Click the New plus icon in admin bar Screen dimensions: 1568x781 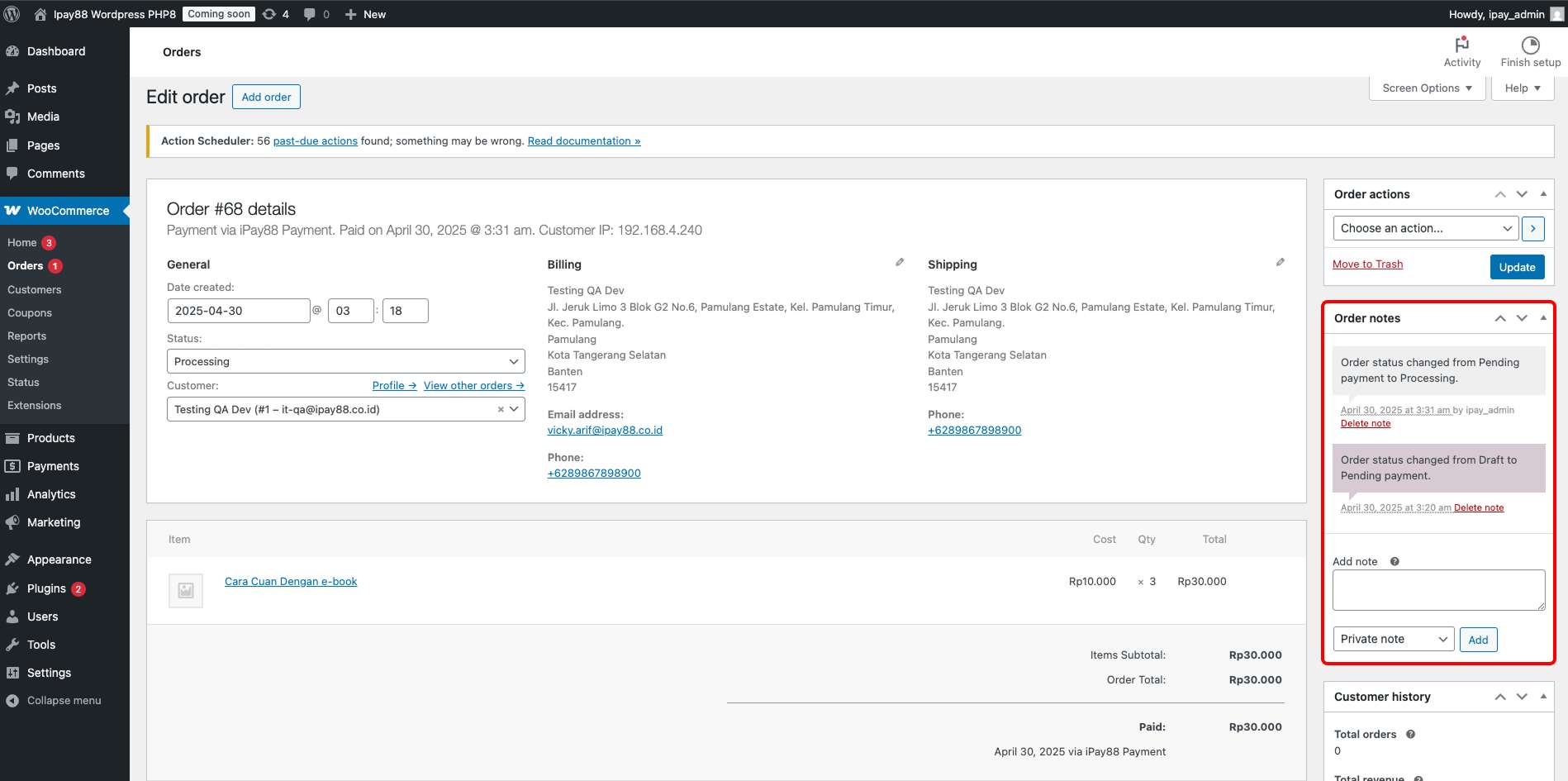click(350, 14)
